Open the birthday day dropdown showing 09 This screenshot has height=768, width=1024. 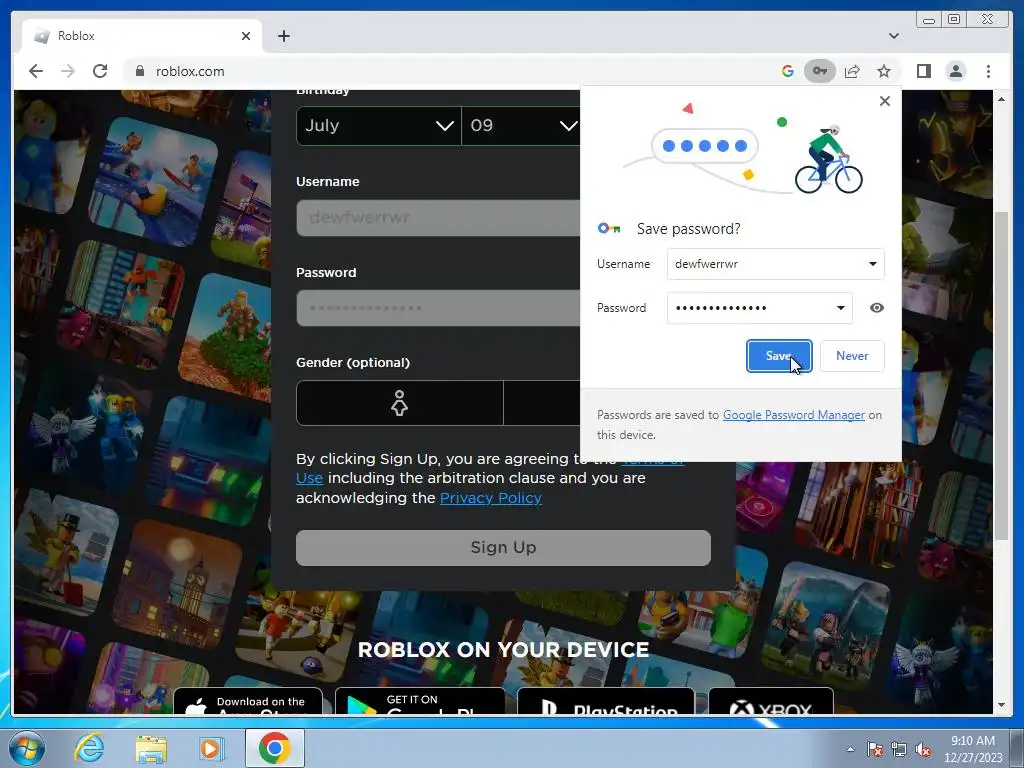(520, 125)
